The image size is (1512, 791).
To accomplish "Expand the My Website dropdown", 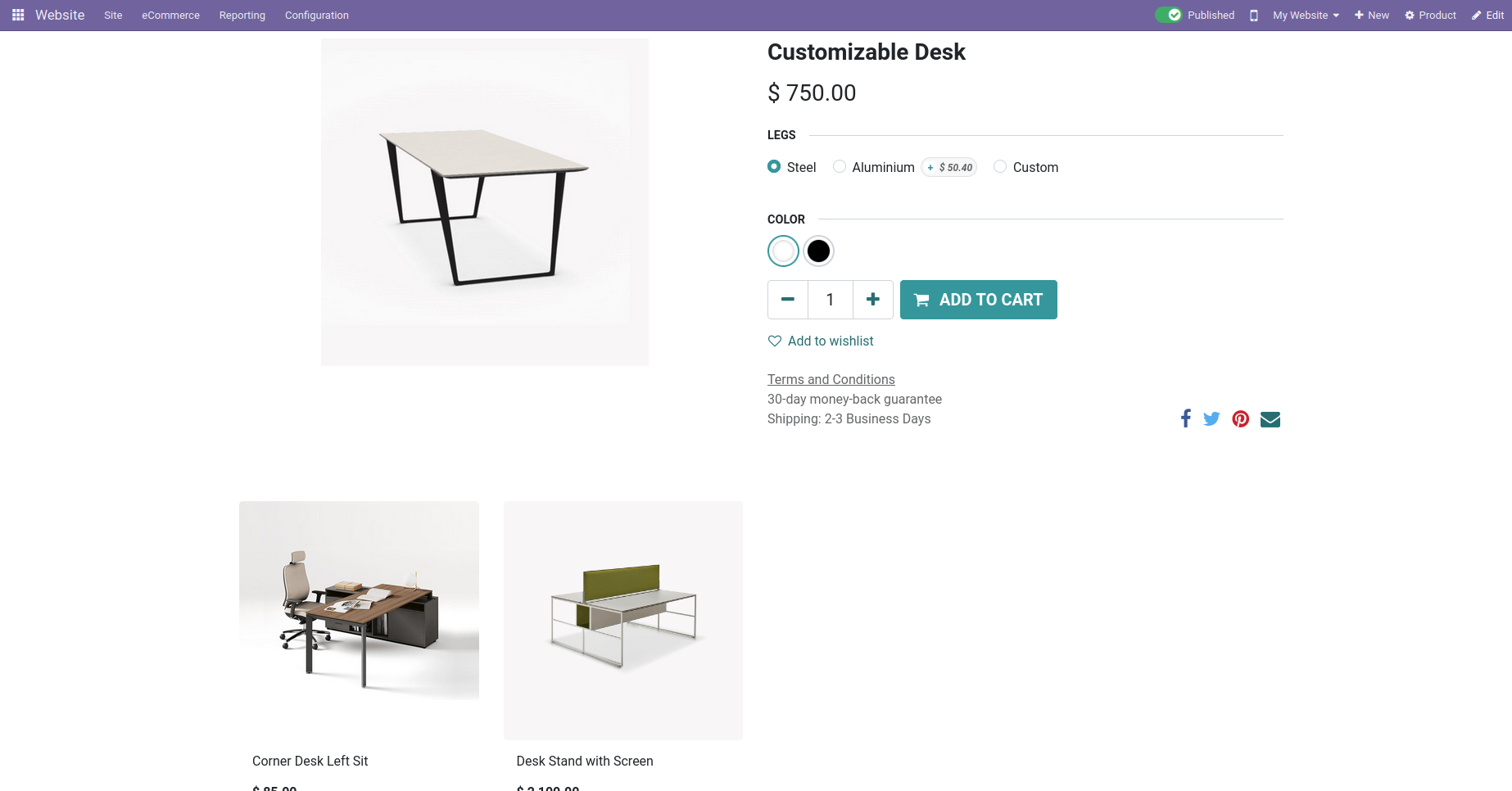I will [x=1306, y=16].
